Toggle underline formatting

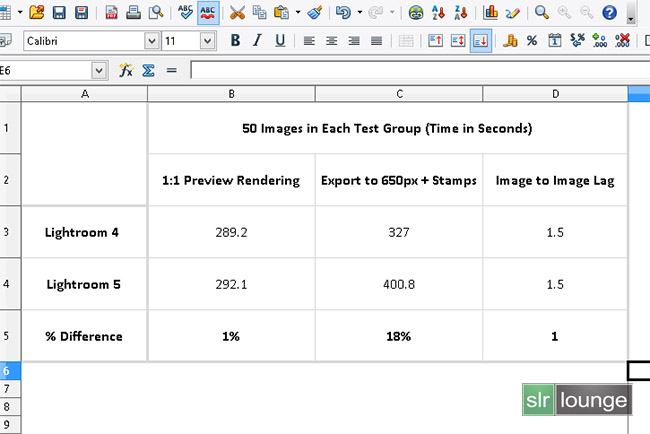280,41
